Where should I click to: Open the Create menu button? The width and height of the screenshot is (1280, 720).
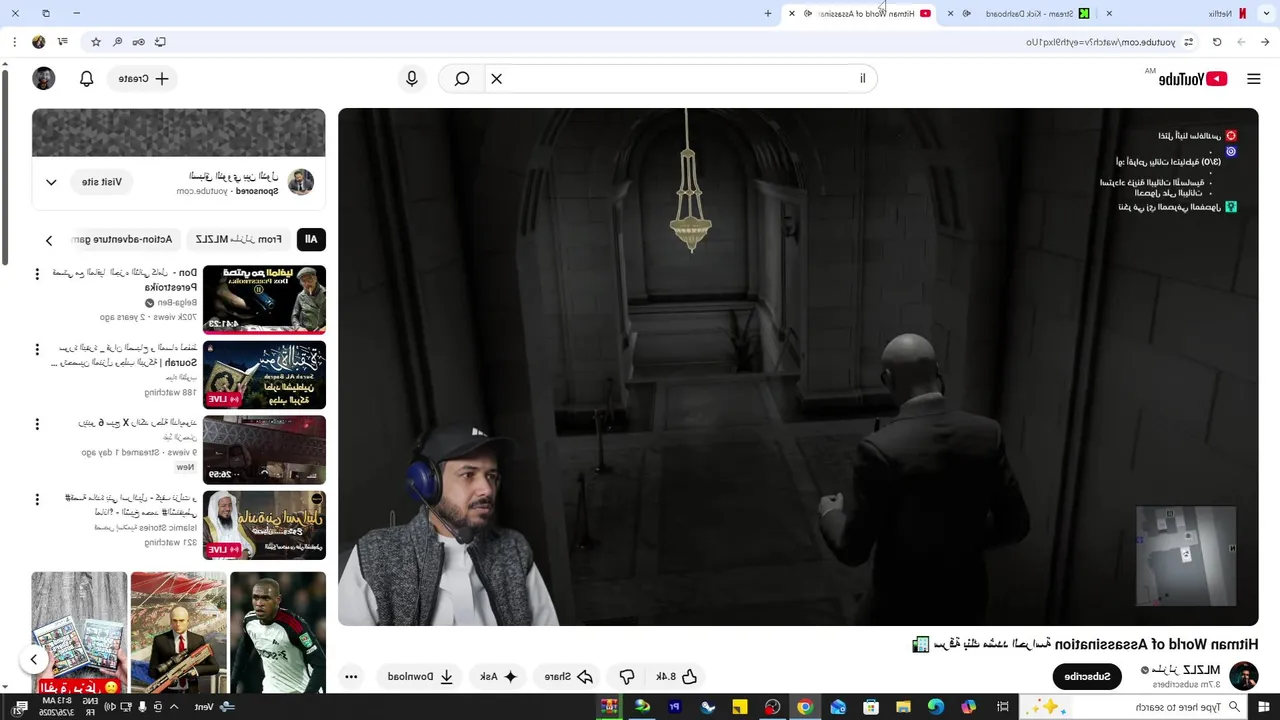[144, 78]
